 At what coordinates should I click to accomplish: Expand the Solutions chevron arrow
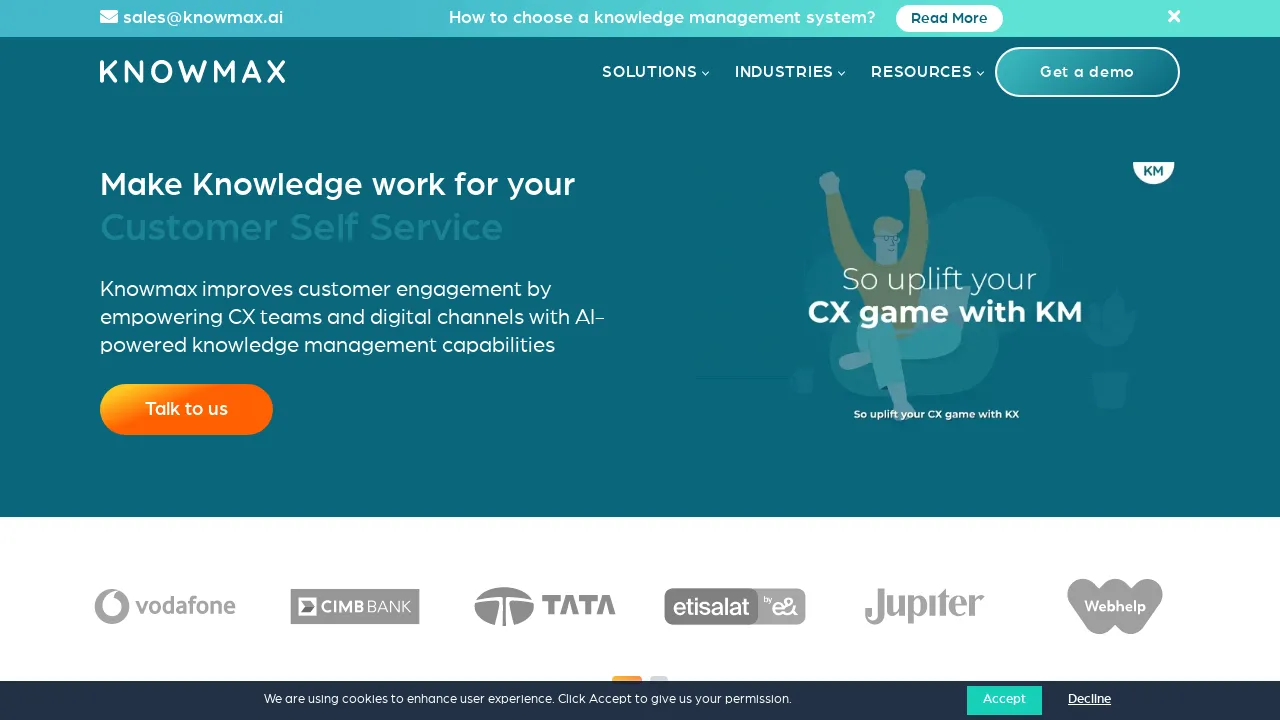click(705, 73)
